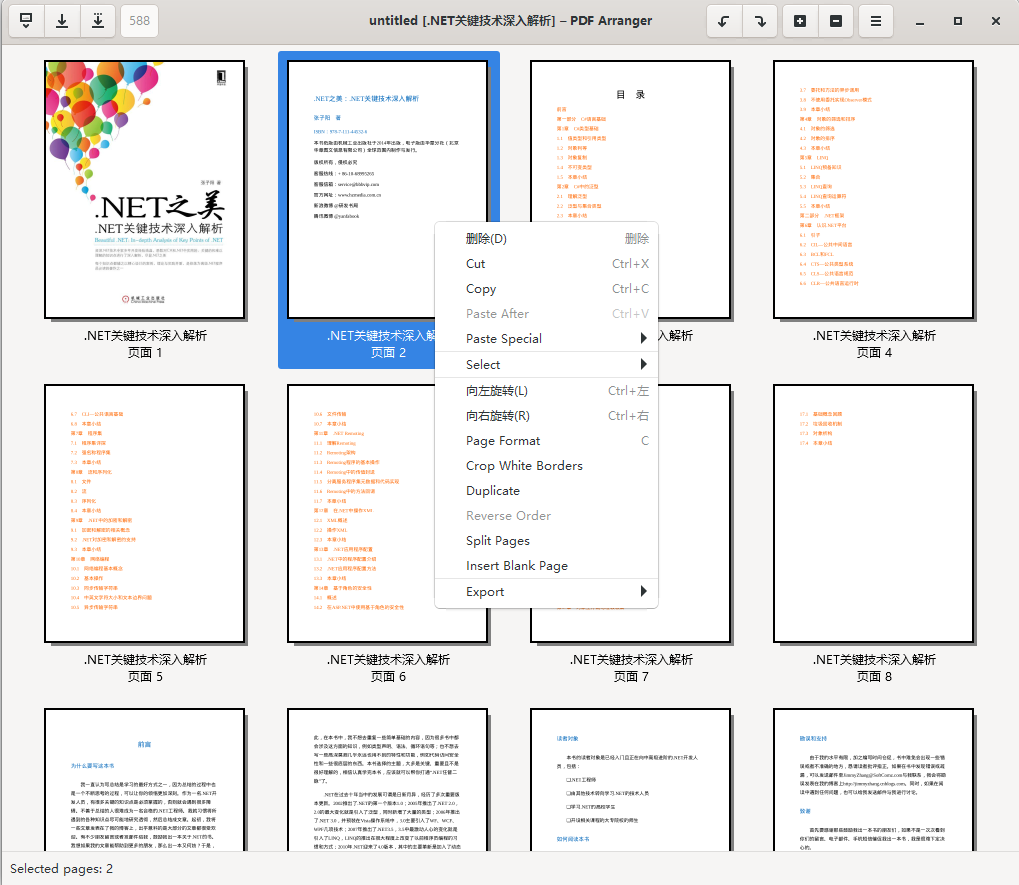Rotate right using header arrow icon

pos(760,21)
